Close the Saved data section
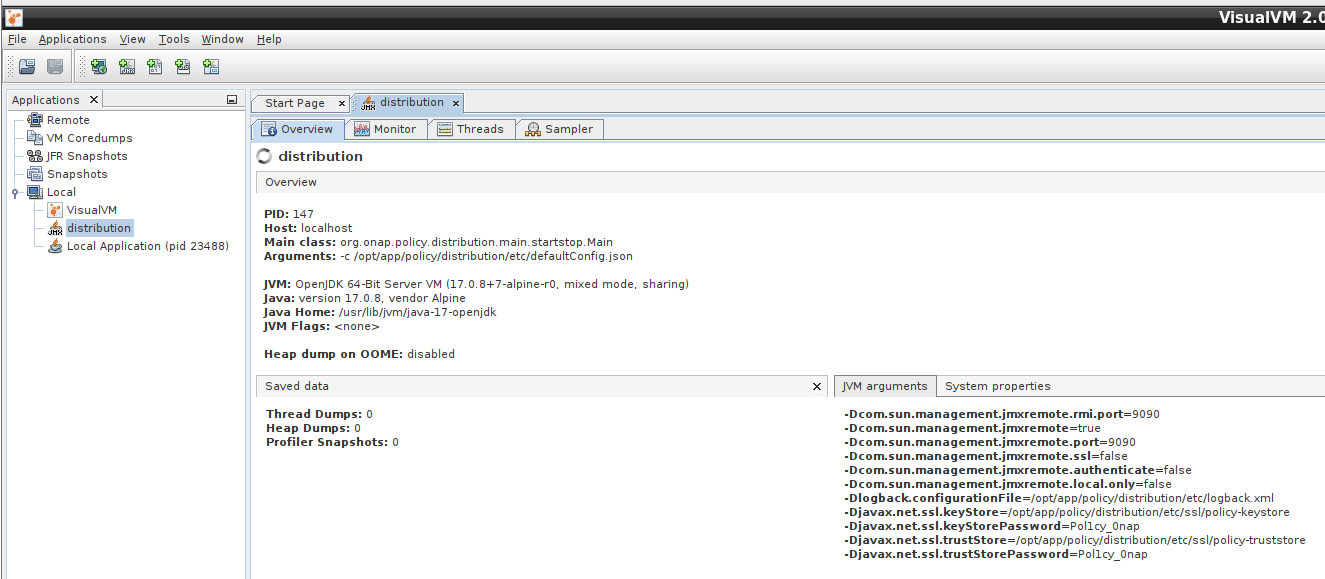Image resolution: width=1325 pixels, height=579 pixels. point(817,386)
